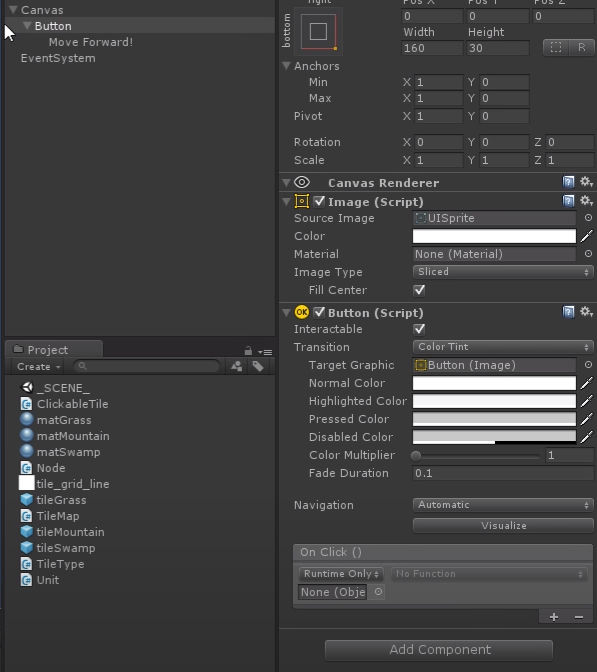This screenshot has height=672, width=597.
Task: Open Image Script help icon
Action: click(x=568, y=201)
